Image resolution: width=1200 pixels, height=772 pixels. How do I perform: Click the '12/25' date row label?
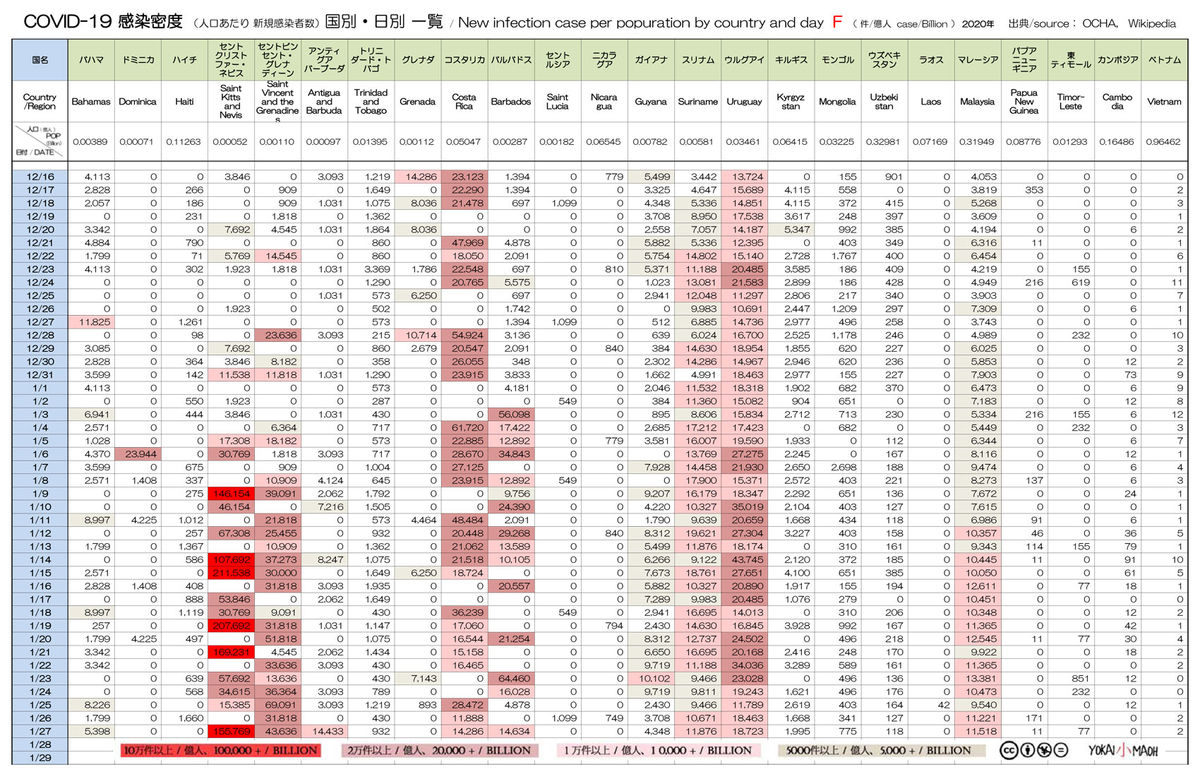click(x=40, y=296)
